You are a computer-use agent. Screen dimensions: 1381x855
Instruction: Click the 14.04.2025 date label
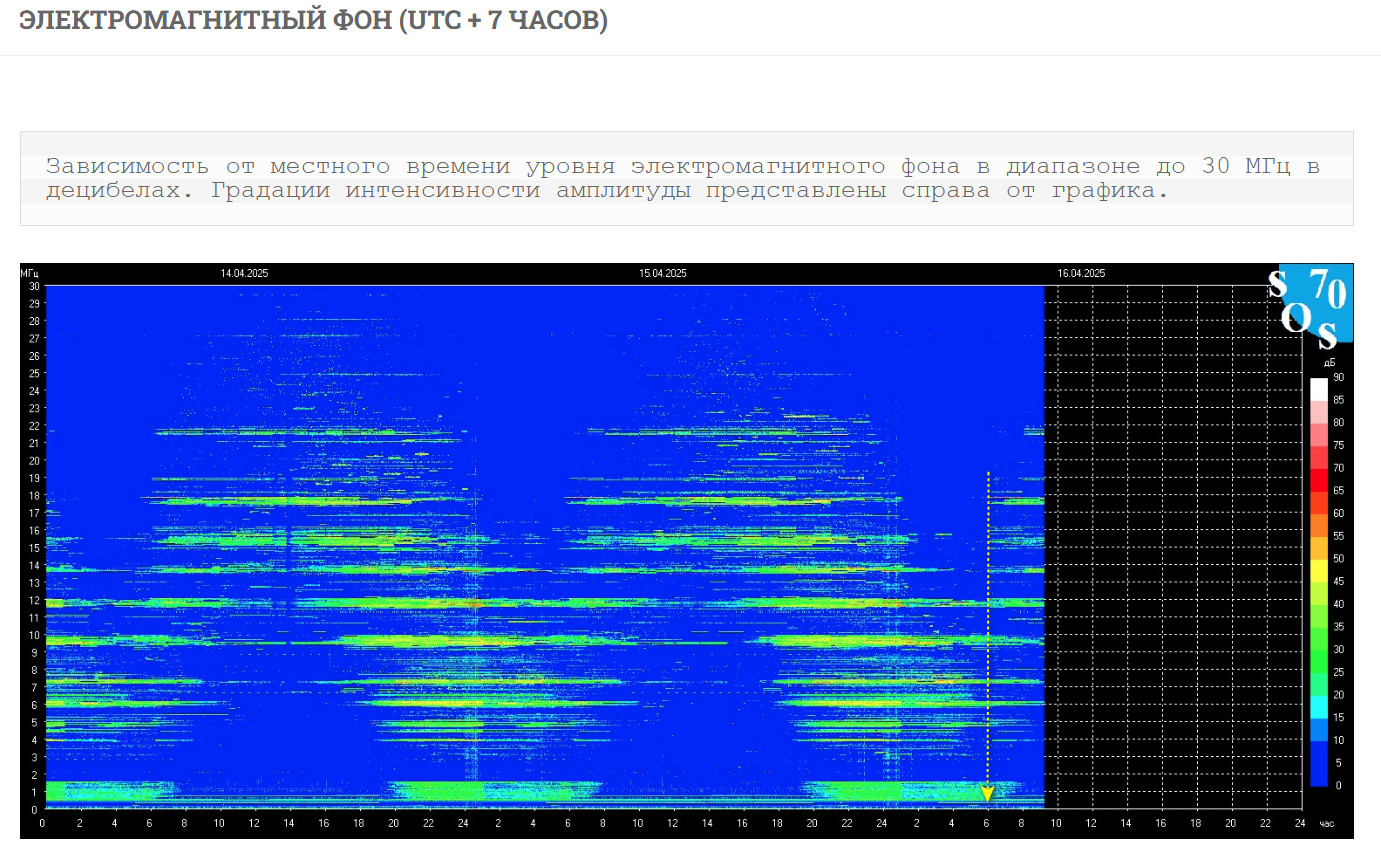[x=244, y=273]
